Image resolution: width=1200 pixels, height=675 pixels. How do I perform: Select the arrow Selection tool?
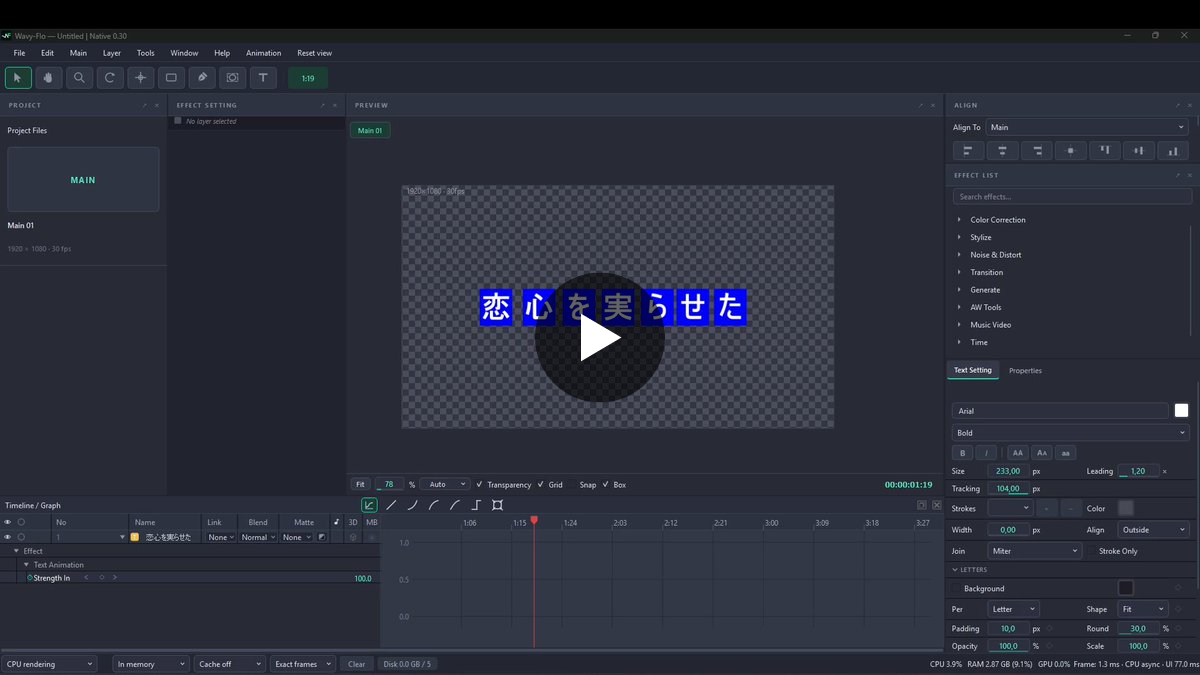pos(18,77)
